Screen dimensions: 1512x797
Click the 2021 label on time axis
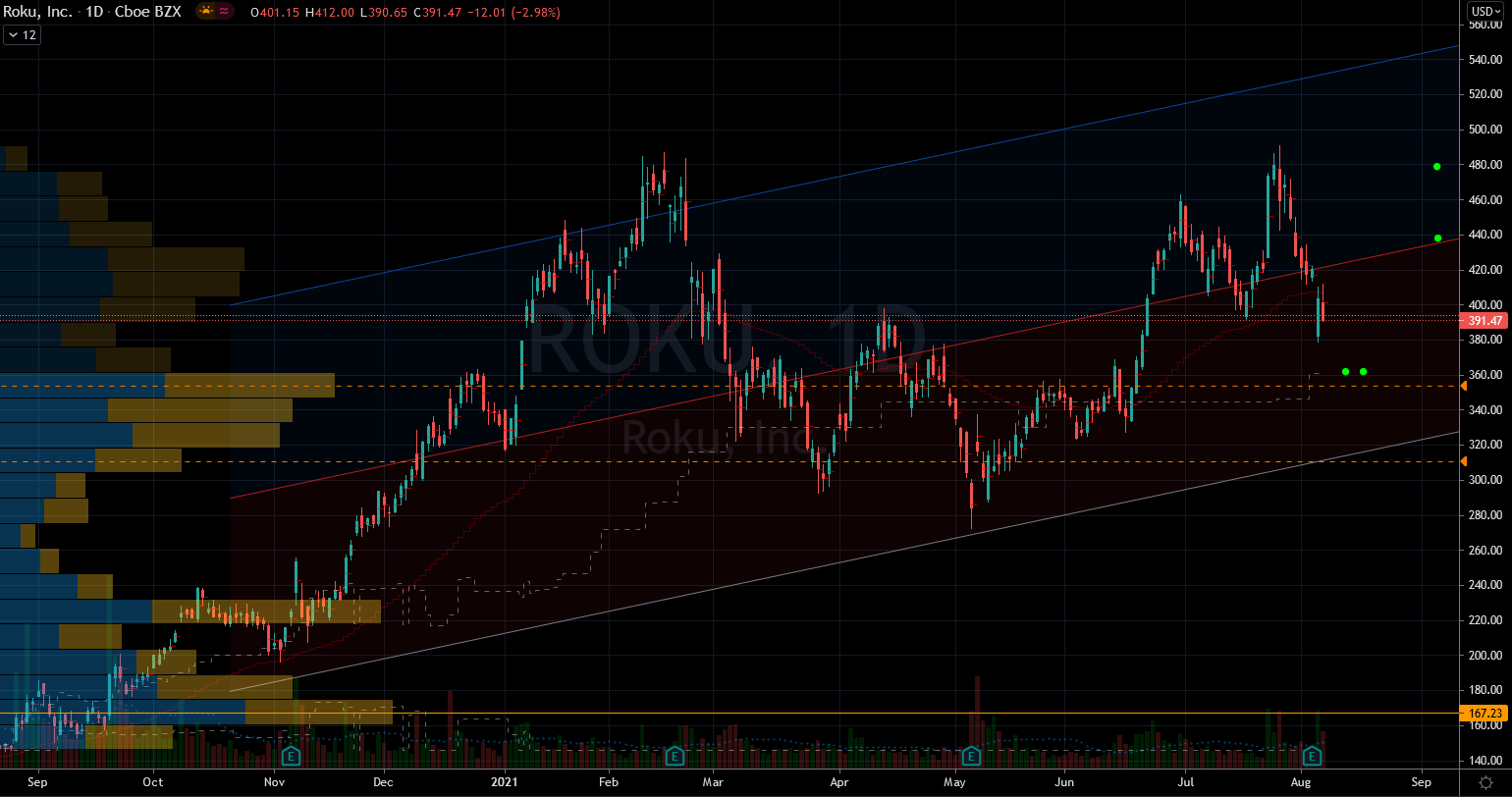[505, 782]
